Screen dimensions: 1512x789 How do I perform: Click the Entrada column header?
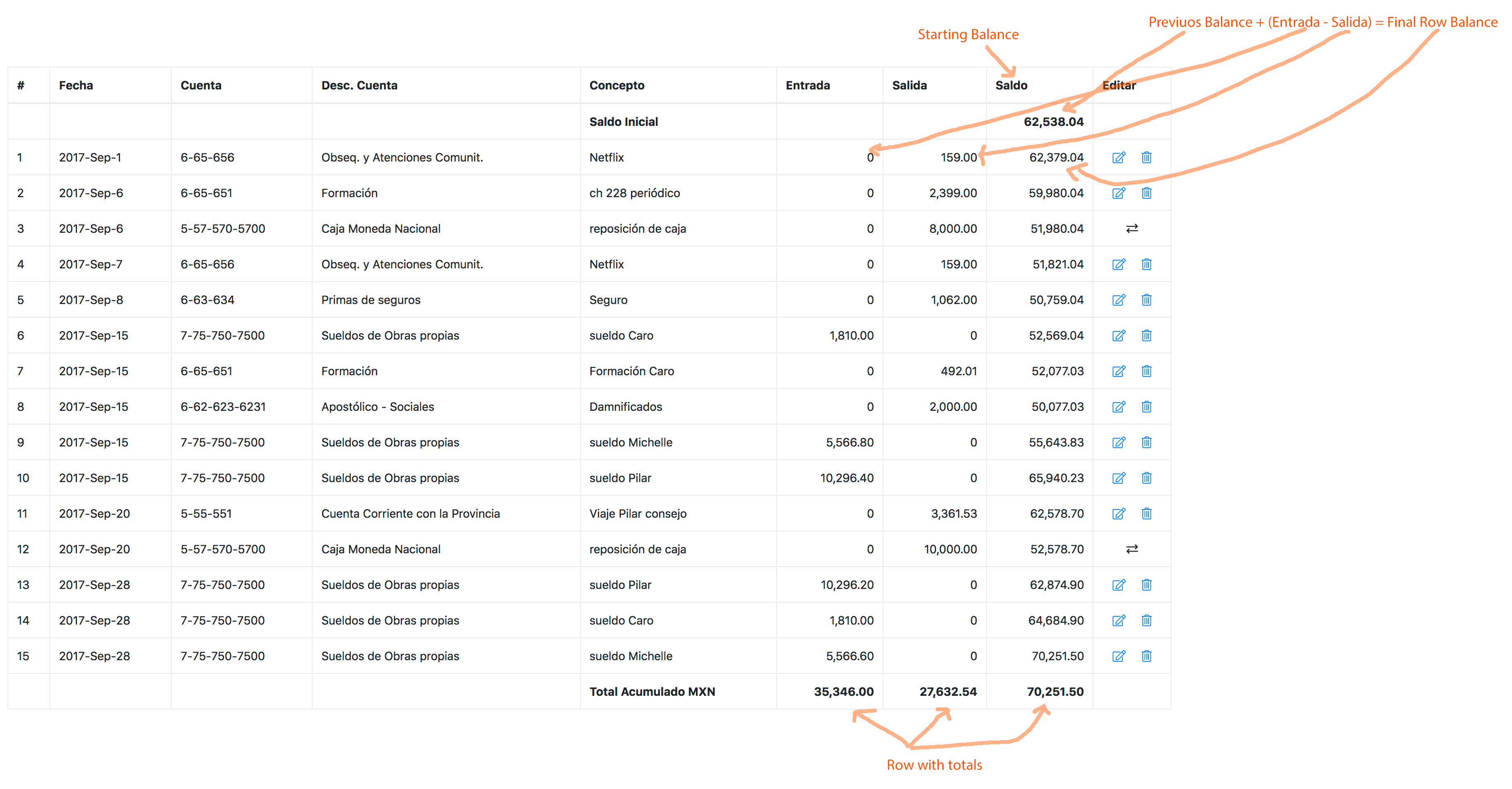808,86
